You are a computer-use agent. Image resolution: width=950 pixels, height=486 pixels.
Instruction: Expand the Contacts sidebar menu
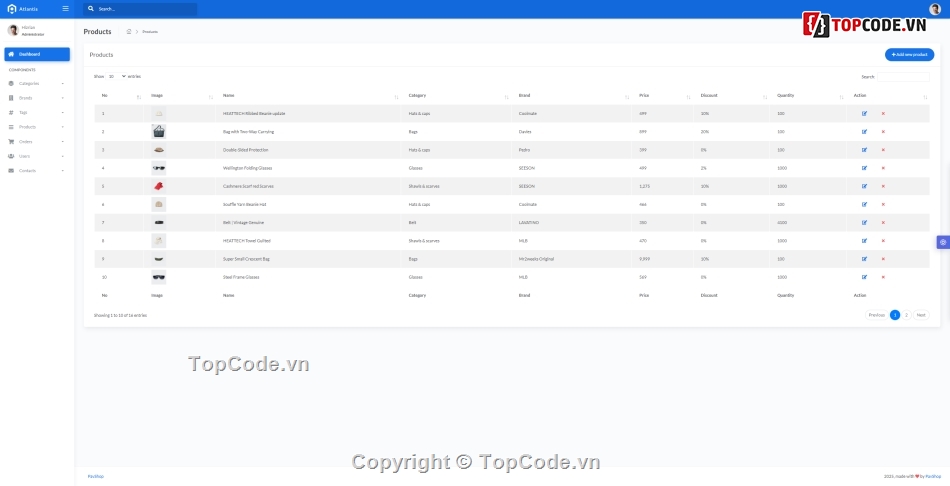[37, 171]
